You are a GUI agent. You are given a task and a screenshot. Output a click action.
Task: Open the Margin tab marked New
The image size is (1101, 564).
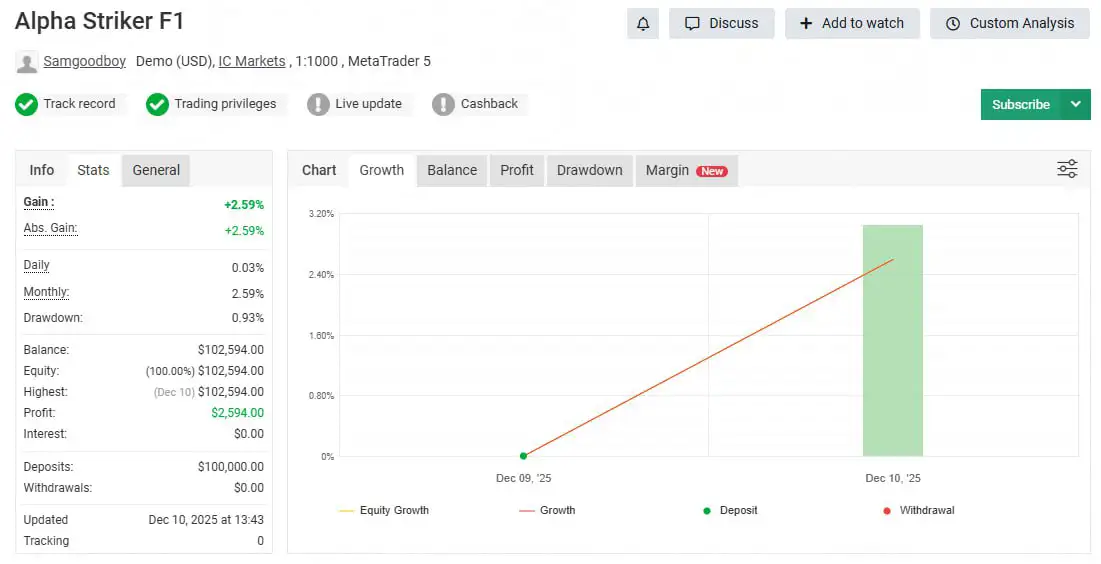pyautogui.click(x=685, y=170)
